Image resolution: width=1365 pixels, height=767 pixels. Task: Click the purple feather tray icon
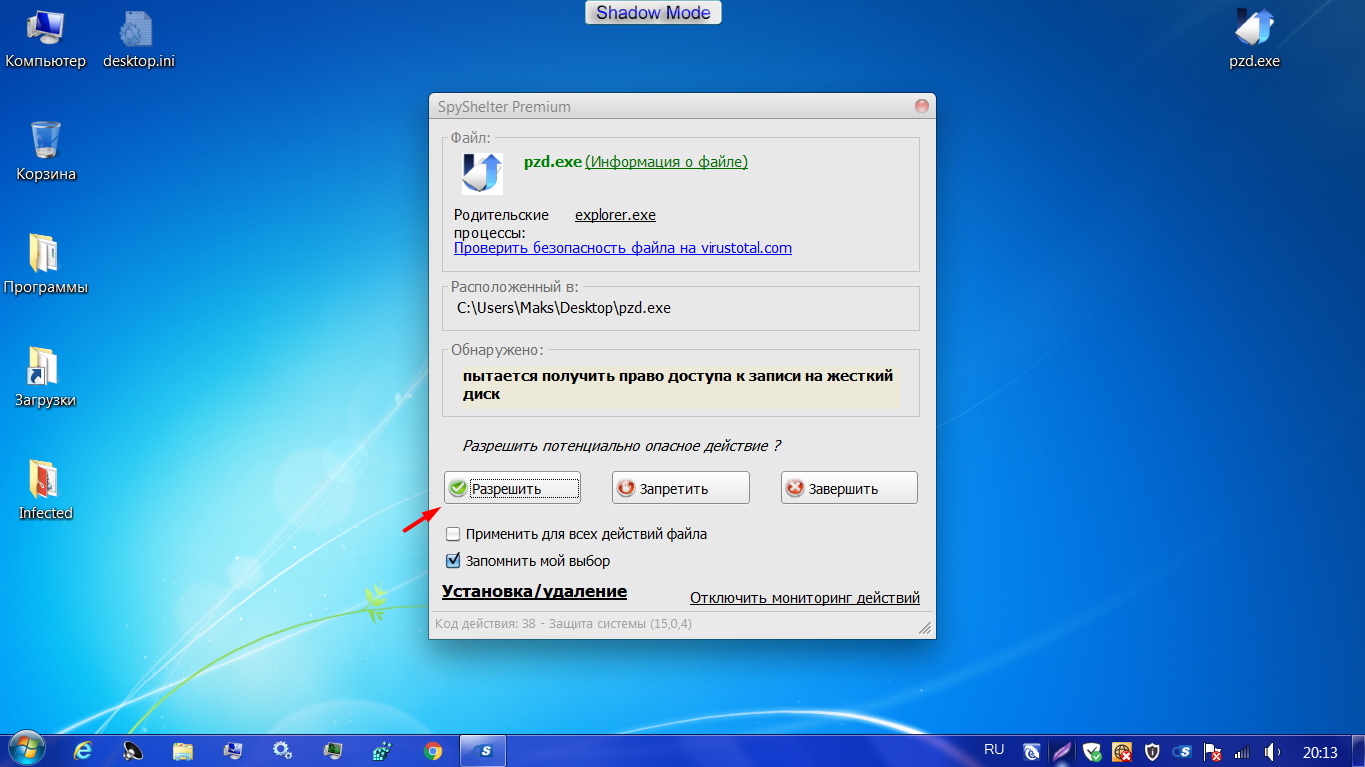click(1062, 751)
